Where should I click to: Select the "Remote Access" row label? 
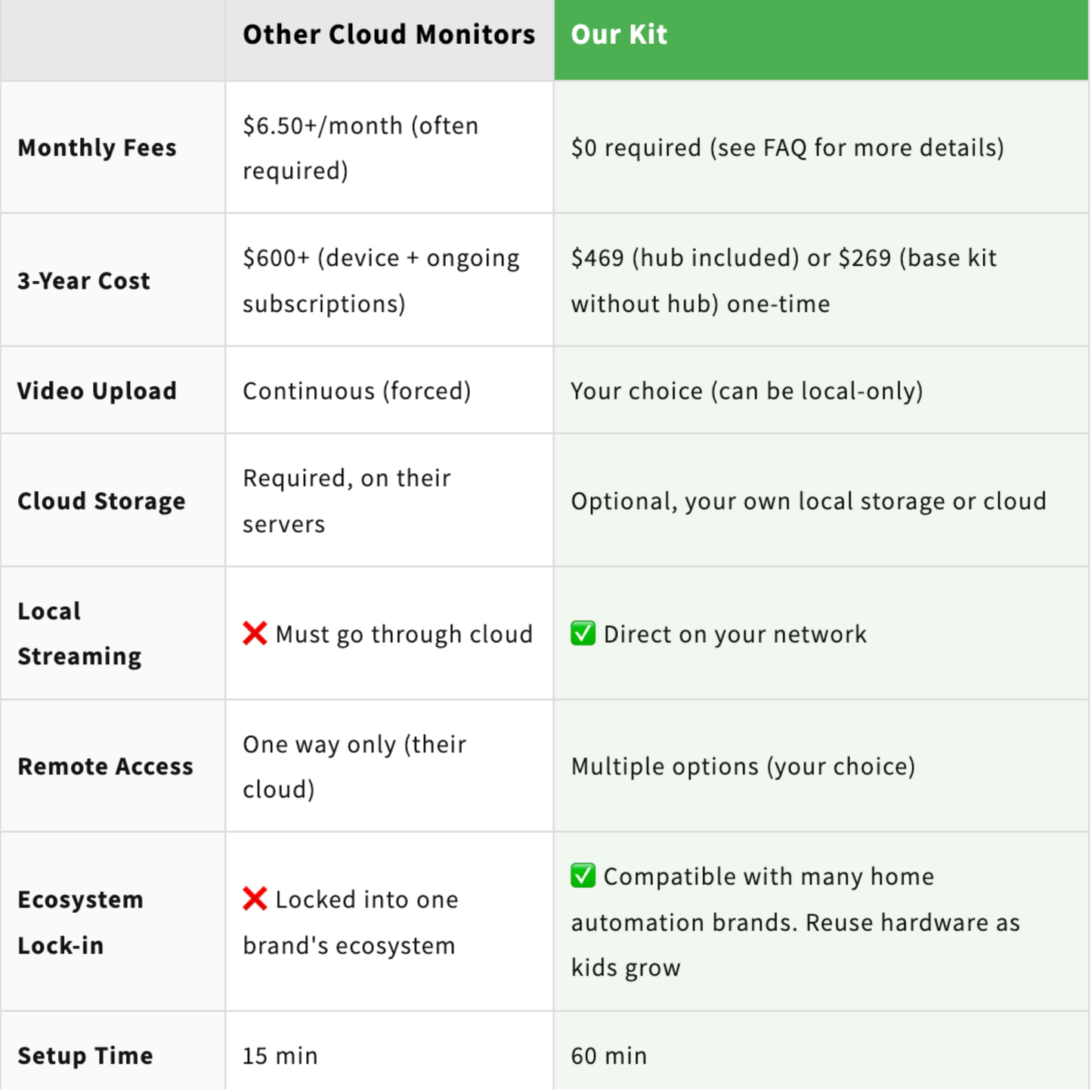point(105,766)
